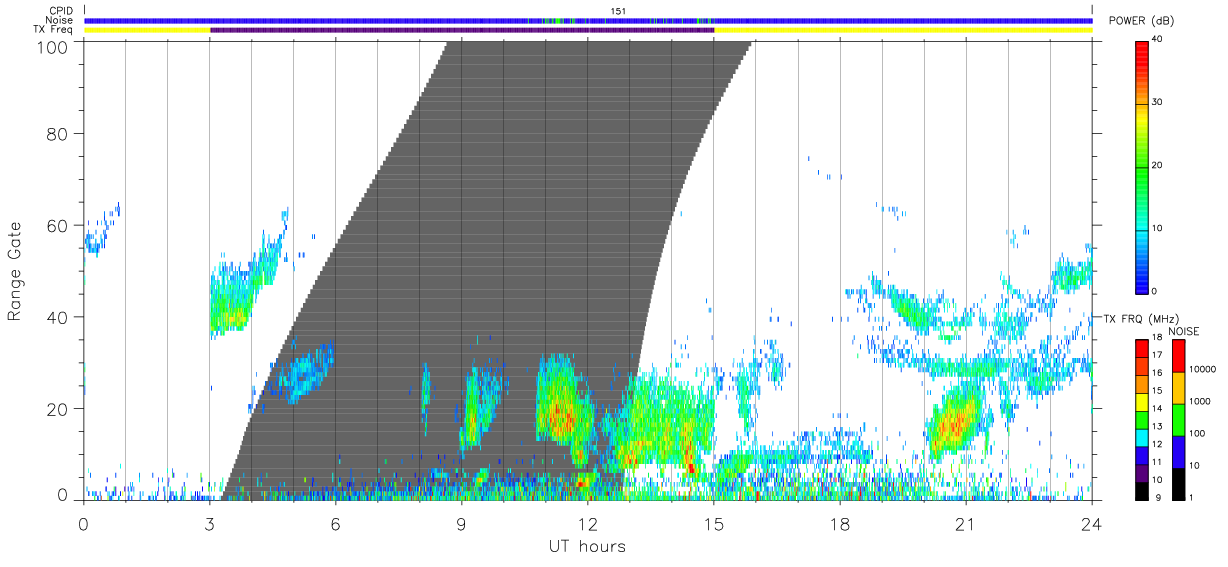Pick the yellow 14–15 MHz TX FRQ swatch
Screen dimensions: 1228x567
pyautogui.click(x=1140, y=401)
